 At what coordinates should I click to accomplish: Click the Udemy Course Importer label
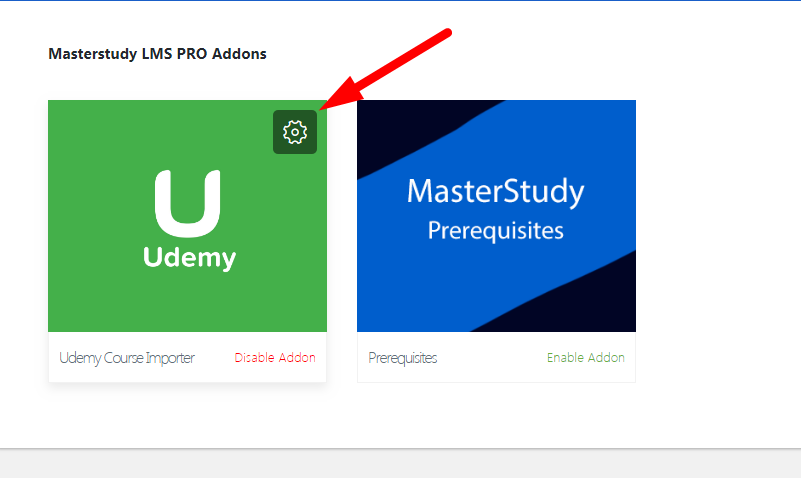point(127,358)
